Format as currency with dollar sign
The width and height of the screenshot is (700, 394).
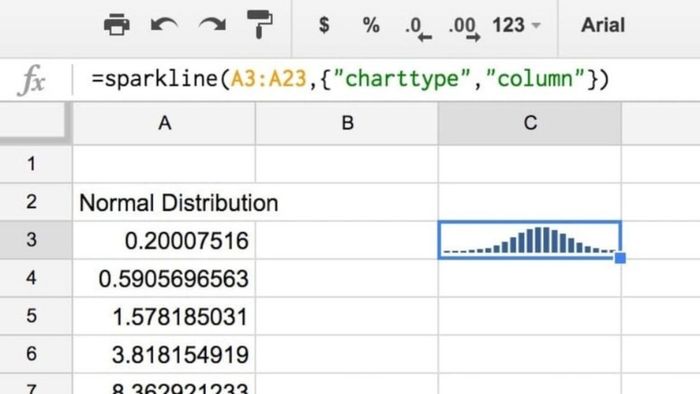point(324,25)
